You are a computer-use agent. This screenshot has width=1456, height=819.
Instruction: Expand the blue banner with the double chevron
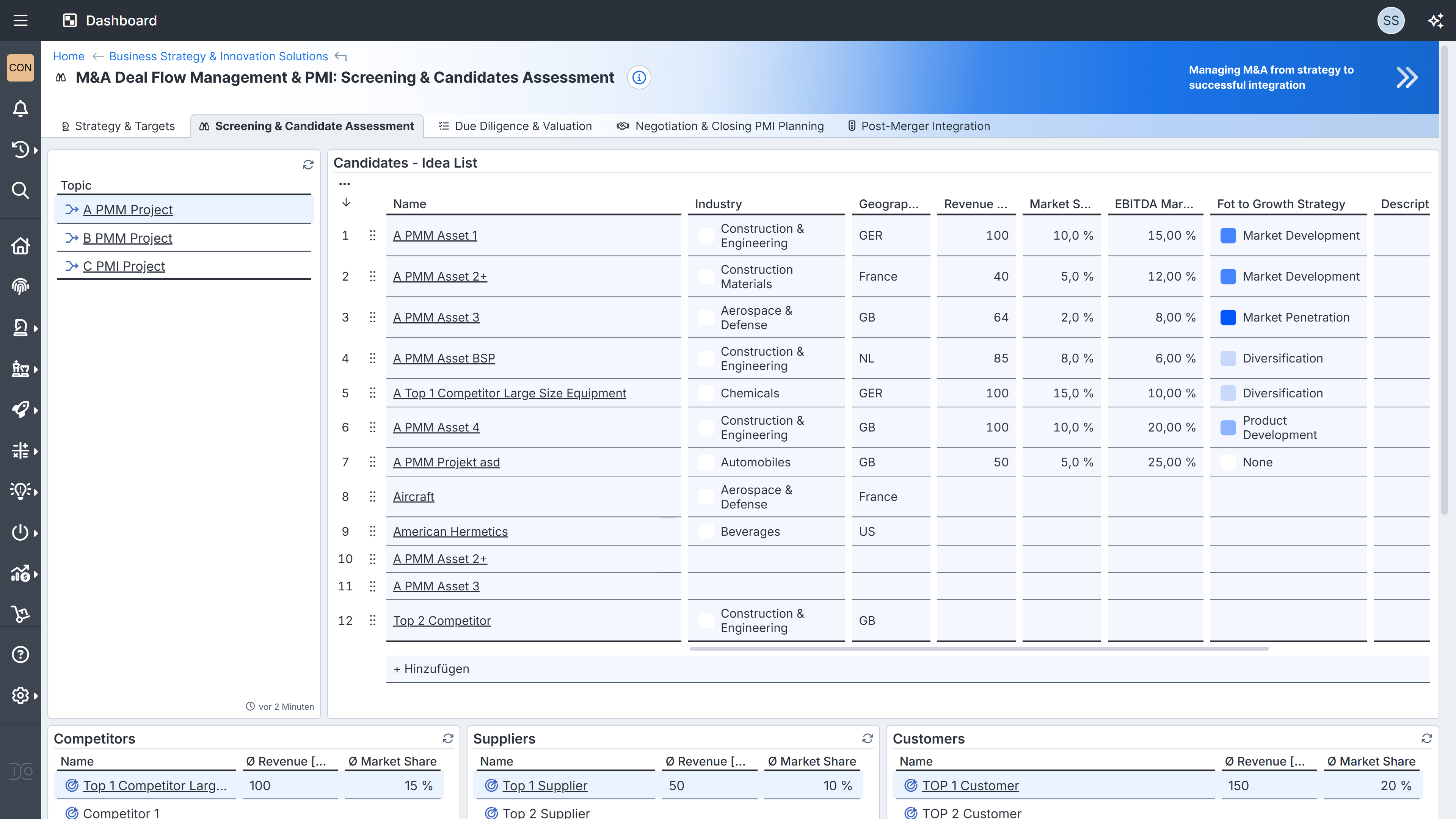[1406, 77]
